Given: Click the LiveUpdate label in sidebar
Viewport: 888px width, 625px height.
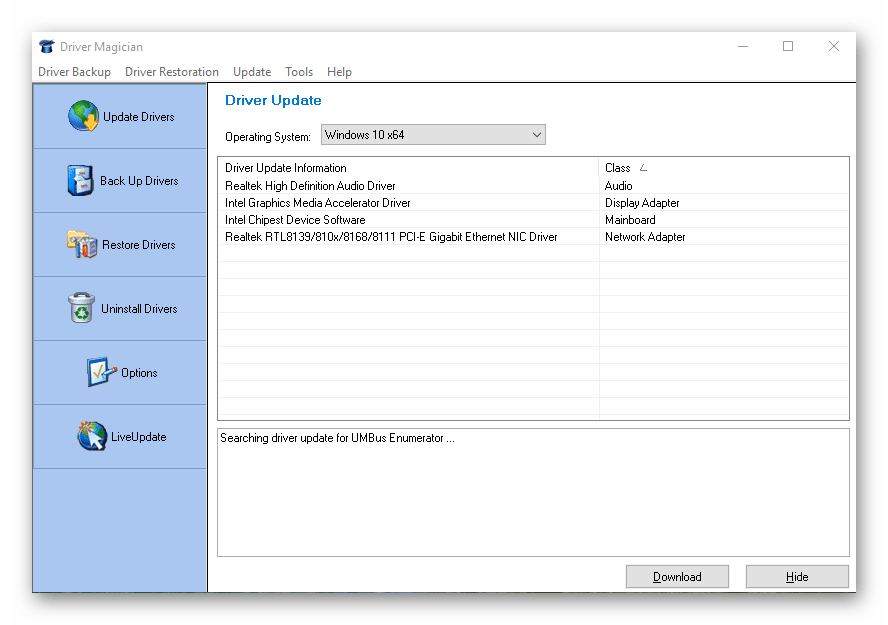Looking at the screenshot, I should click(139, 436).
